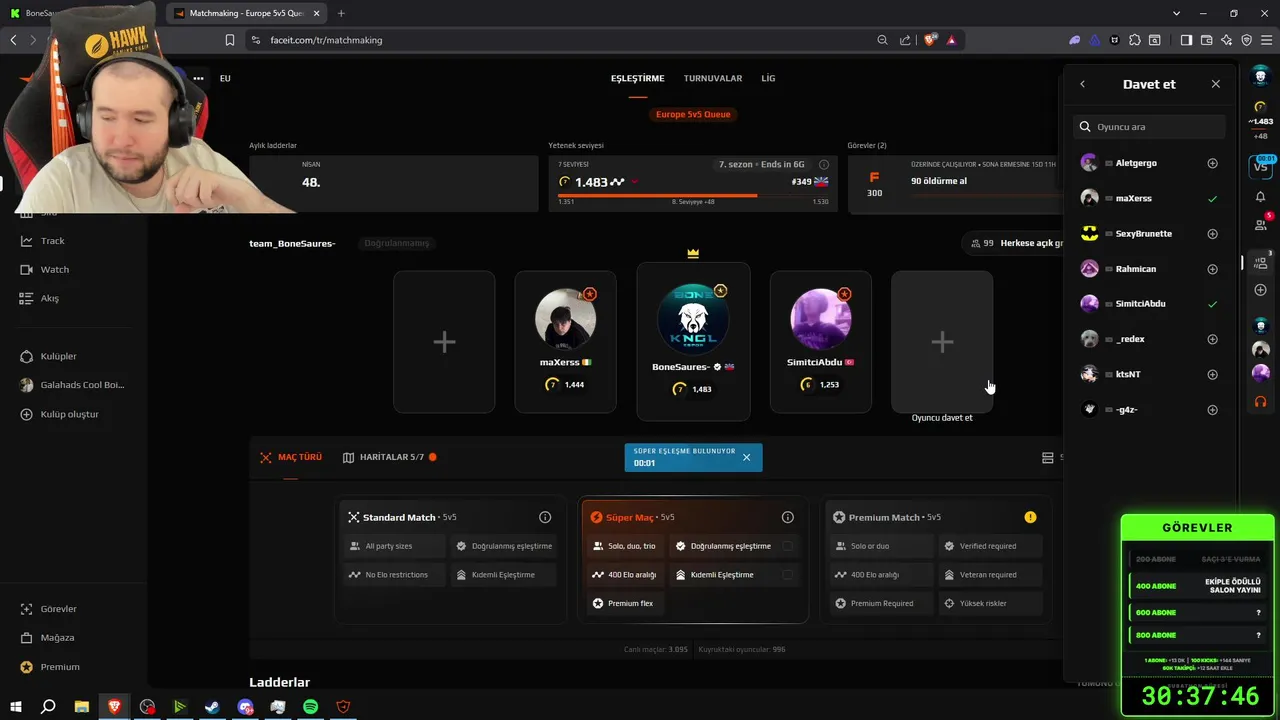Open Kulüpler in sidebar
Viewport: 1280px width, 720px height.
click(x=58, y=356)
